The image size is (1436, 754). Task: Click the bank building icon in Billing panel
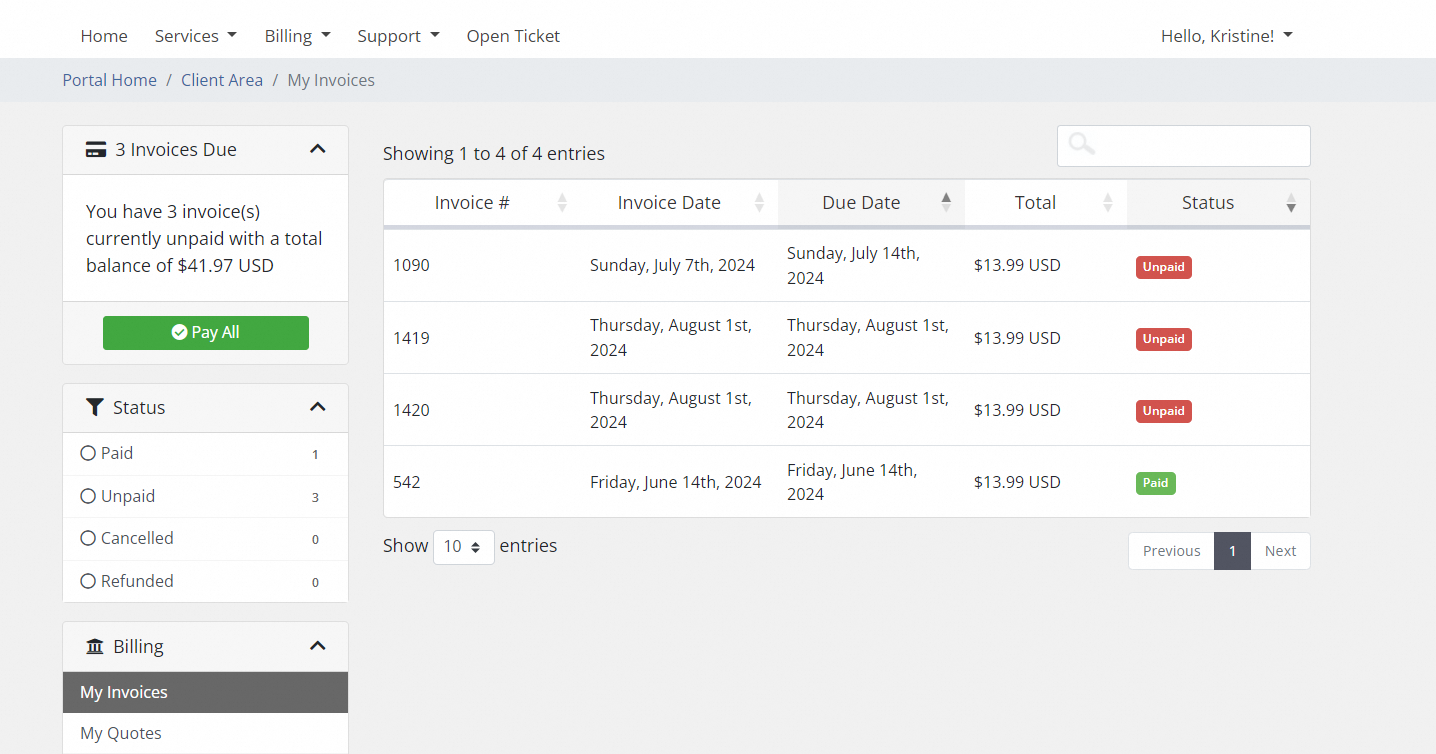pos(95,647)
